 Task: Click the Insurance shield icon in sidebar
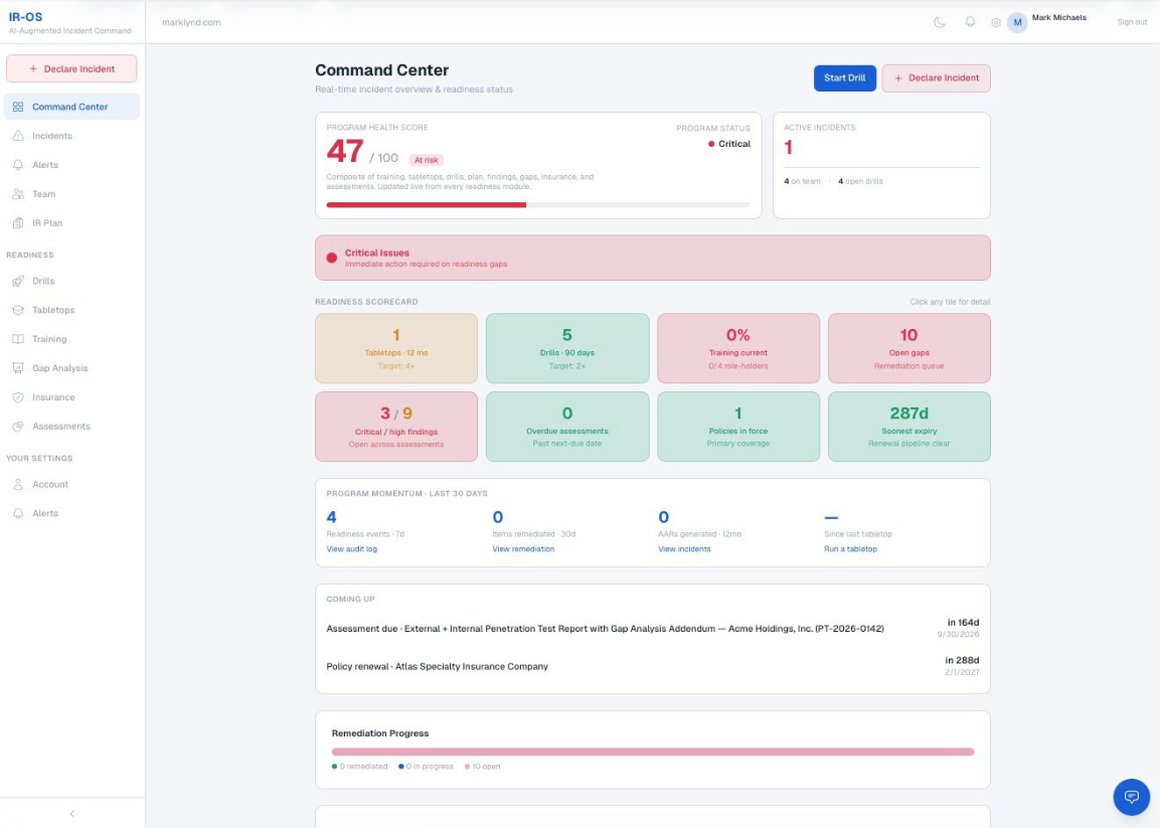18,397
